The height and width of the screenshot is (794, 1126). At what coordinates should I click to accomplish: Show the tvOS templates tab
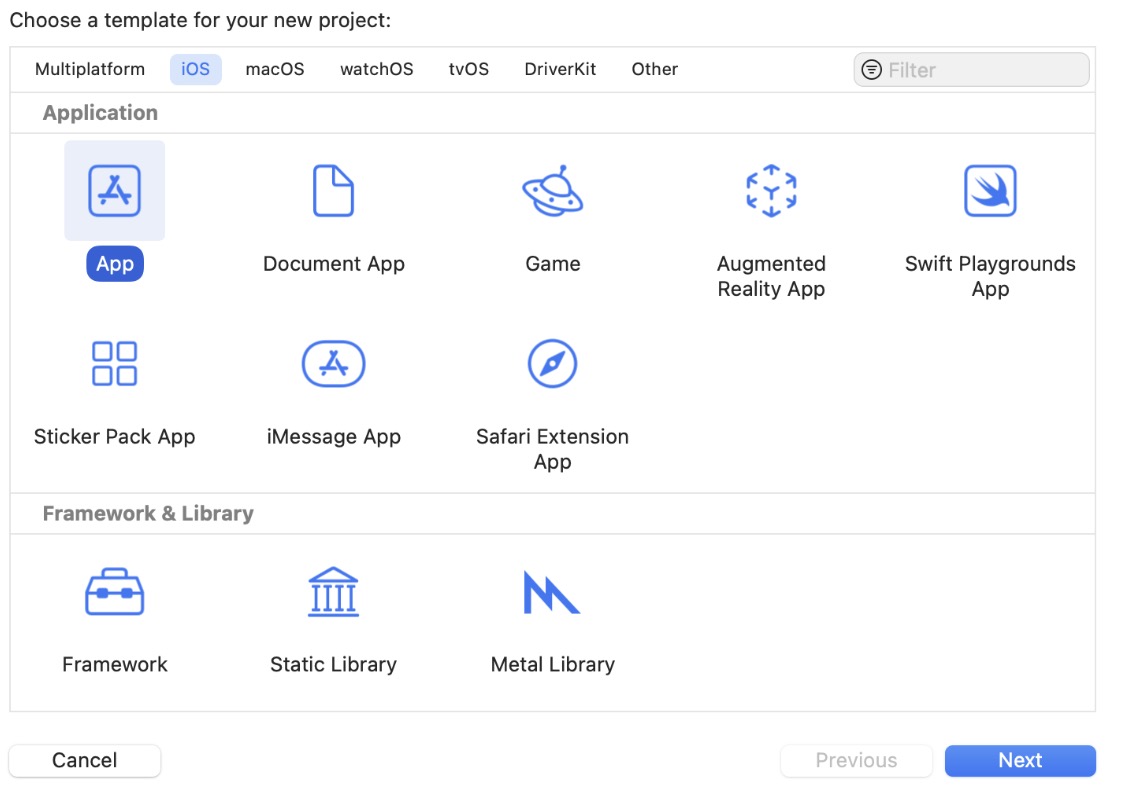click(469, 69)
